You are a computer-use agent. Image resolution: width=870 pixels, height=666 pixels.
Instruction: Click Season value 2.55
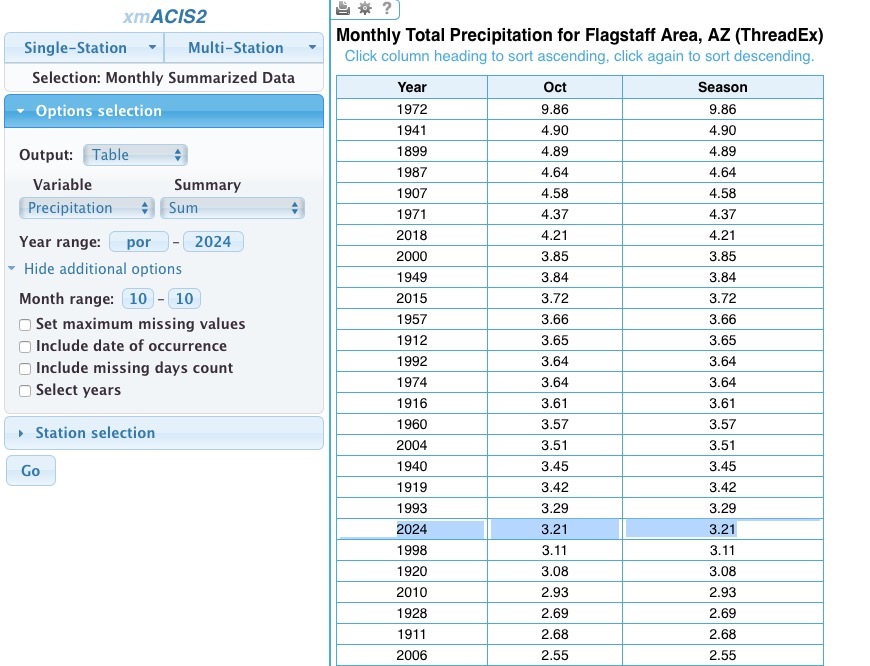pos(722,655)
